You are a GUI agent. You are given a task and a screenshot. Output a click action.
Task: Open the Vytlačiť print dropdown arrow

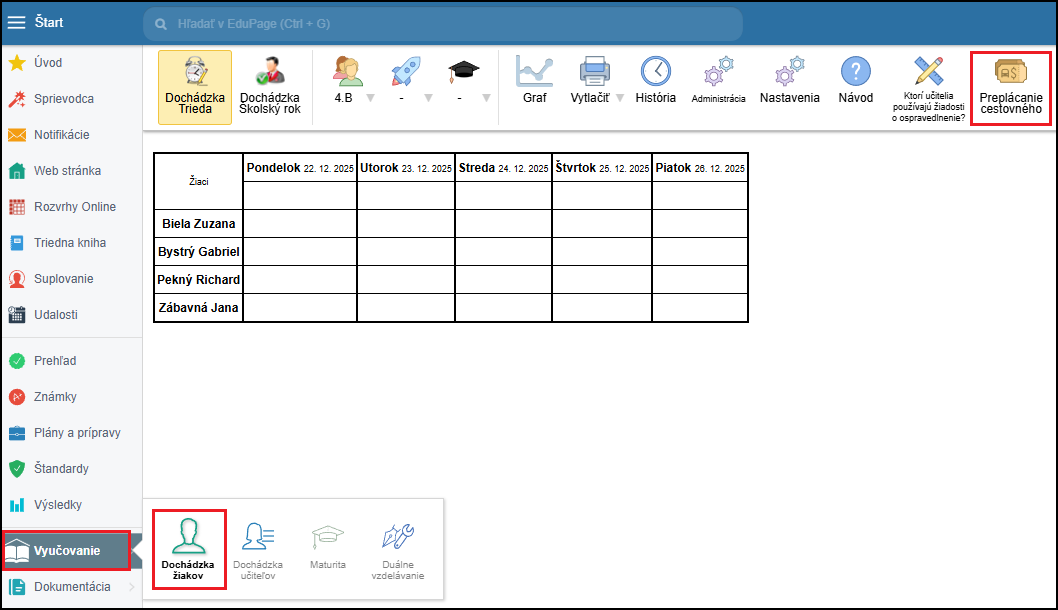[620, 98]
